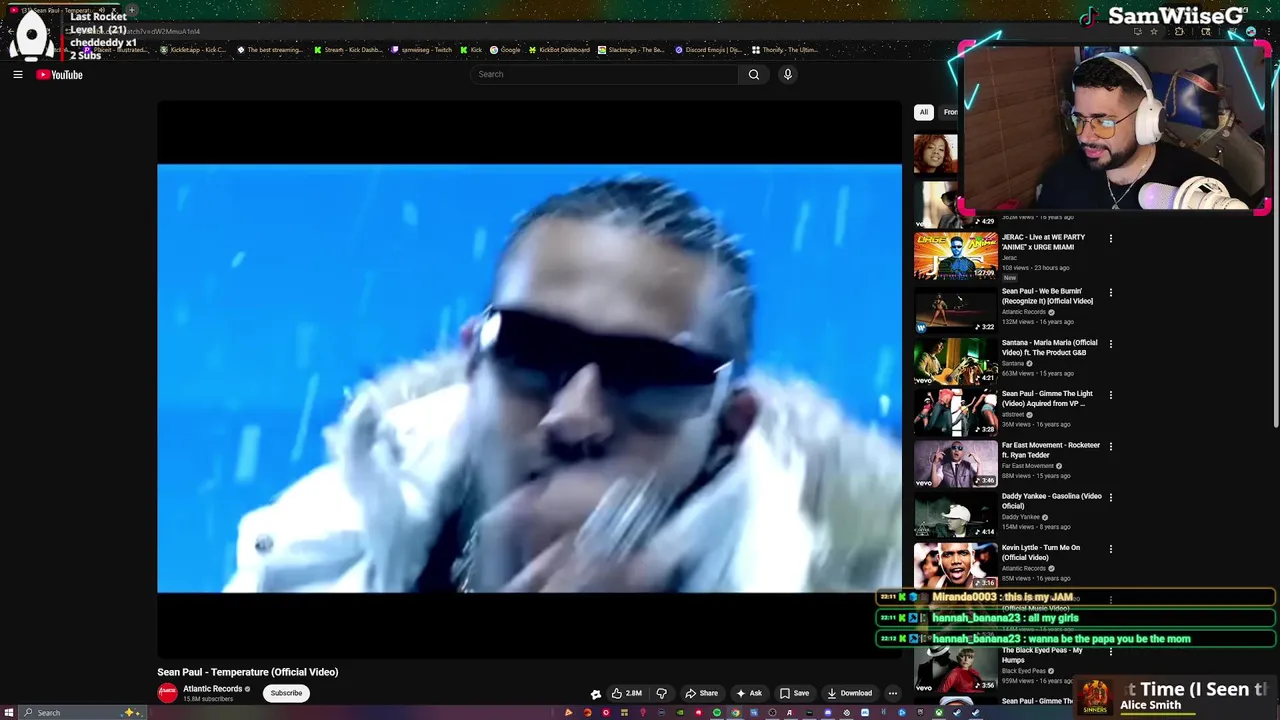Open Thonify bookmark
Screen dimensions: 1280x720
coord(785,50)
